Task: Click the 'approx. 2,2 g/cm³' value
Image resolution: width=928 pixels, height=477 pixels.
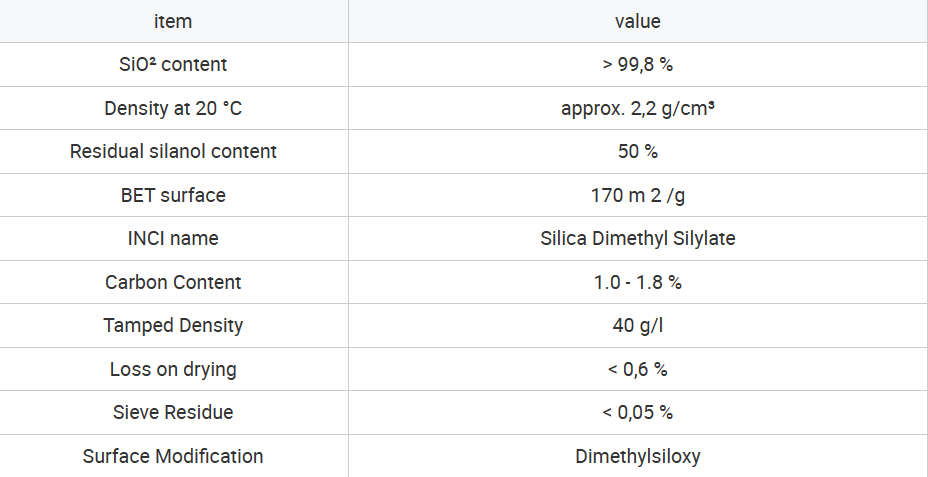Action: point(637,108)
